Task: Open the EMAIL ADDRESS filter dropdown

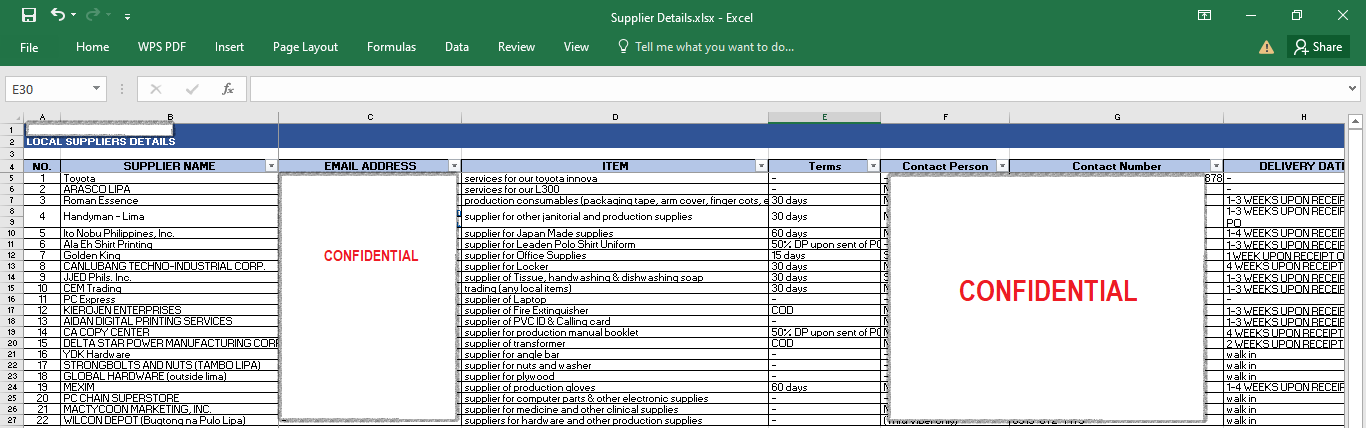Action: point(454,166)
